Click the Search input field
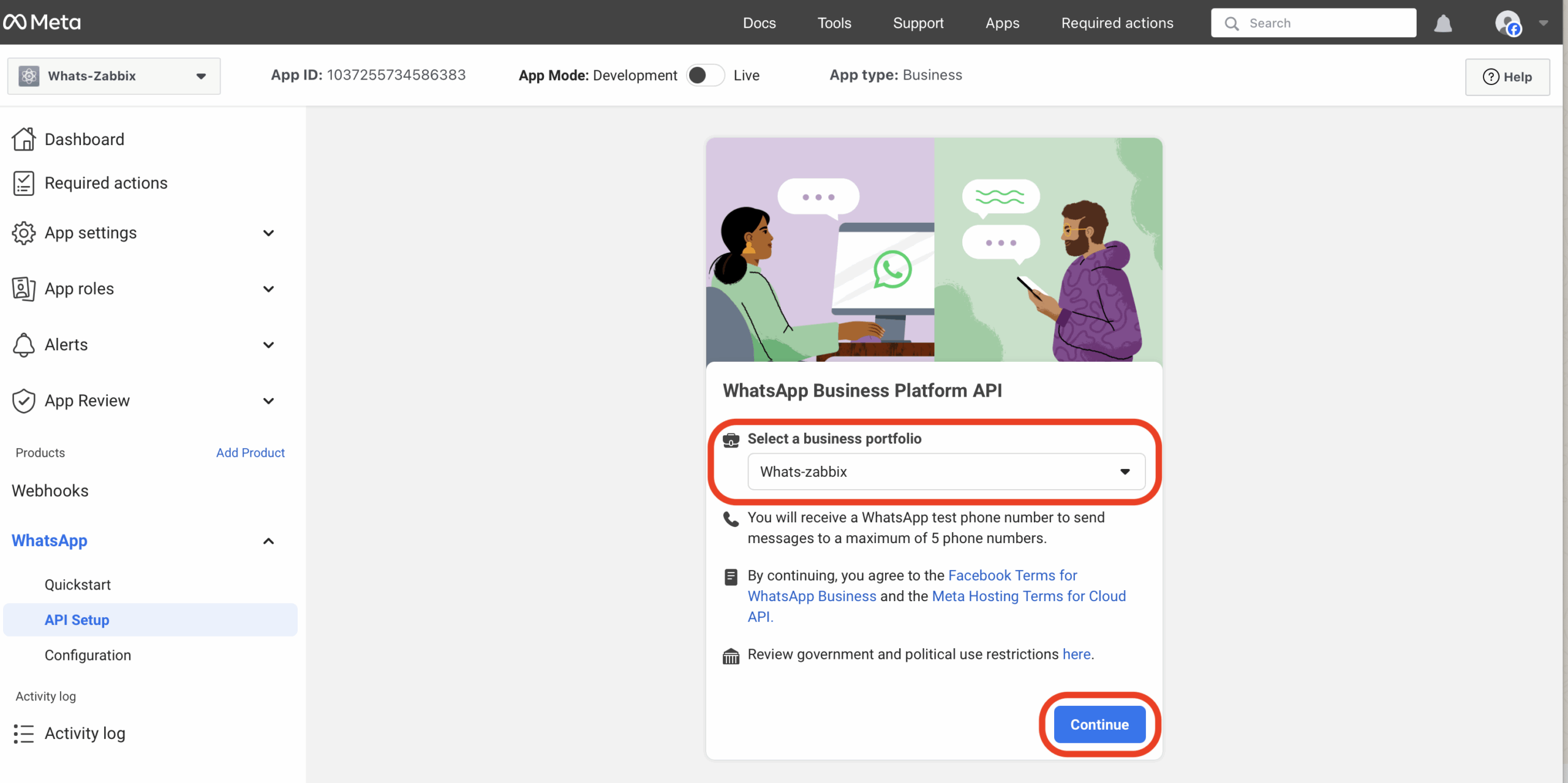Image resolution: width=1568 pixels, height=783 pixels. 1313,23
